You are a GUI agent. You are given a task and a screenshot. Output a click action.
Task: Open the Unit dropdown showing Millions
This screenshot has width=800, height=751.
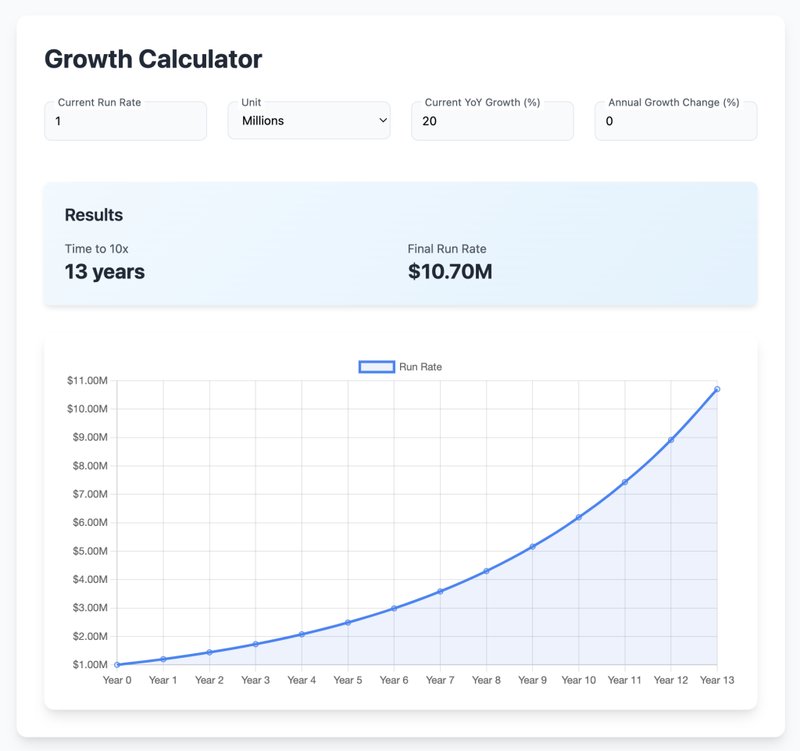pyautogui.click(x=308, y=121)
